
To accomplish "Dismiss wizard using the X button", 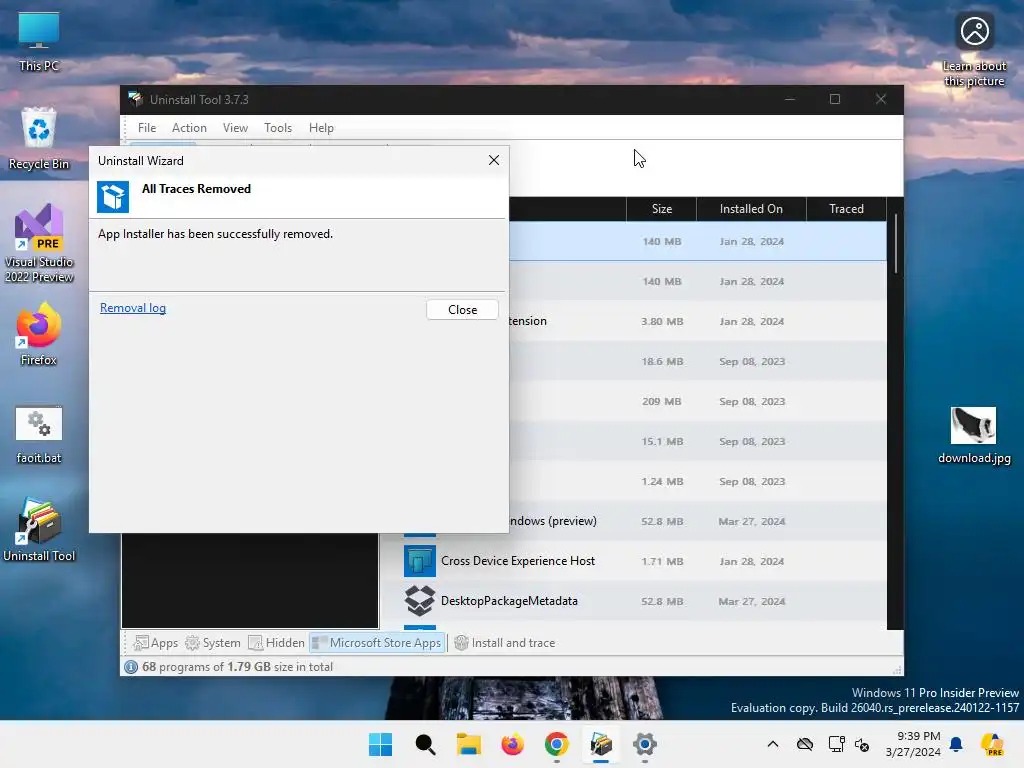I will (494, 160).
